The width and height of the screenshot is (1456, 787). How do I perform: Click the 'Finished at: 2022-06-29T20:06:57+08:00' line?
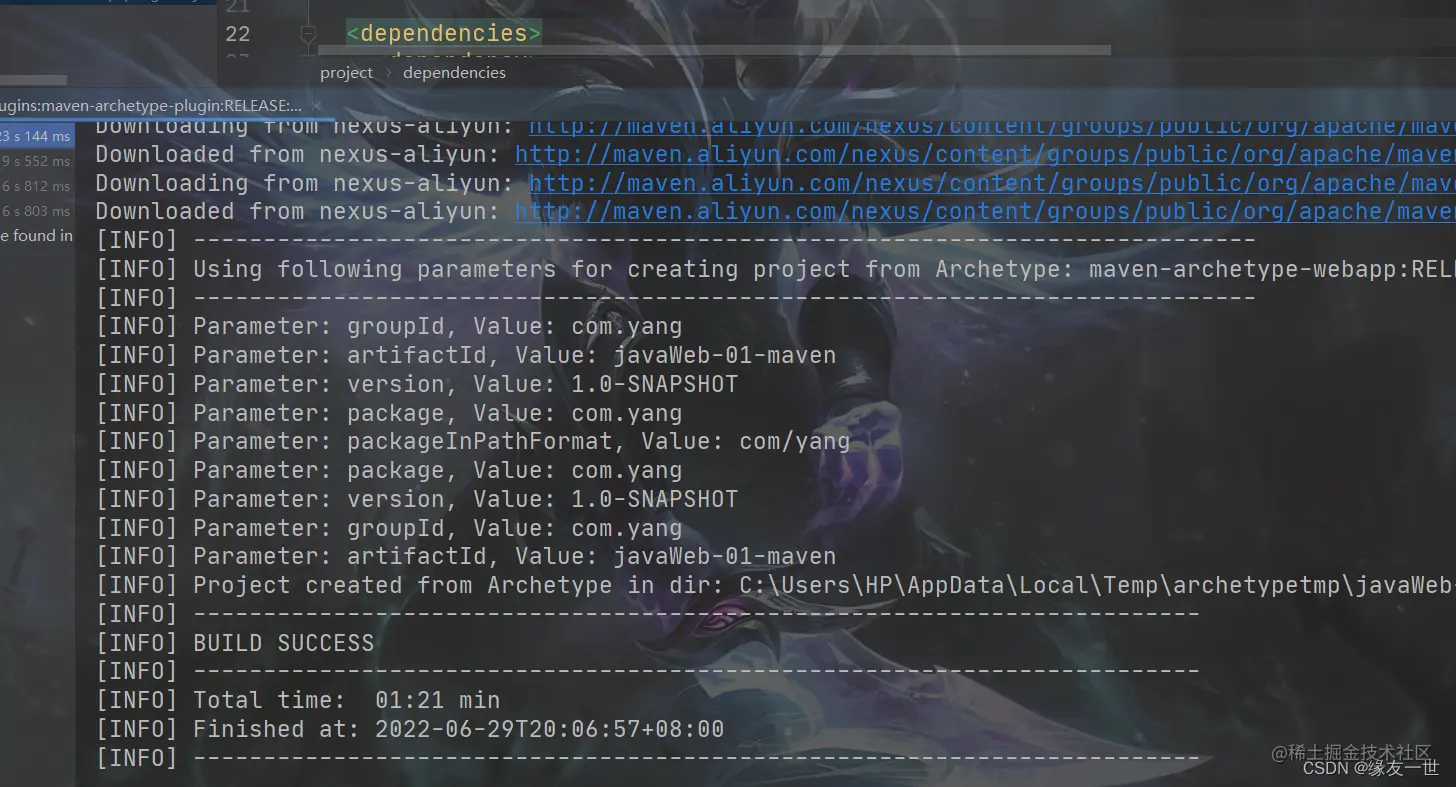(x=409, y=729)
